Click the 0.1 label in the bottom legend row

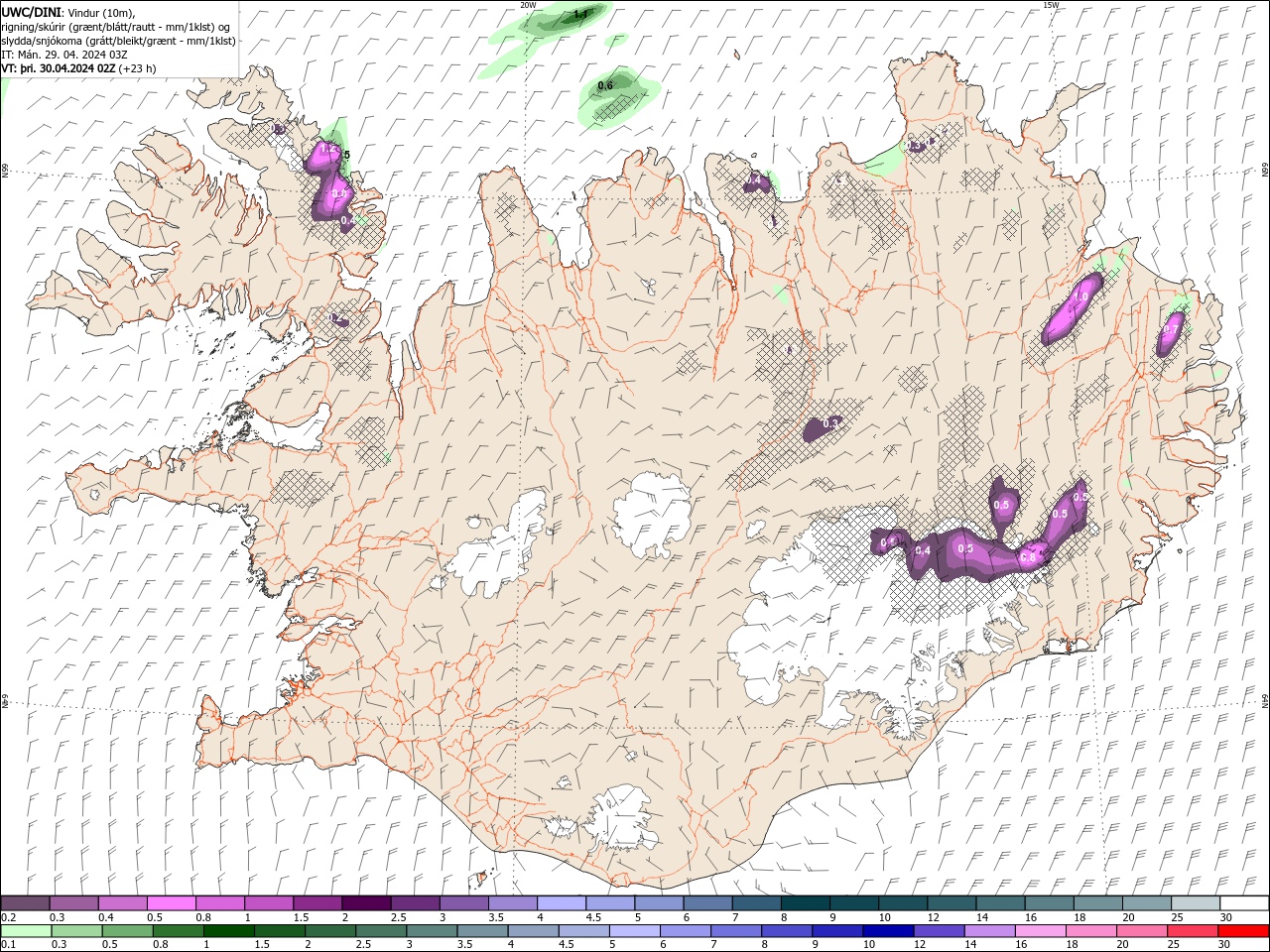[x=8, y=945]
